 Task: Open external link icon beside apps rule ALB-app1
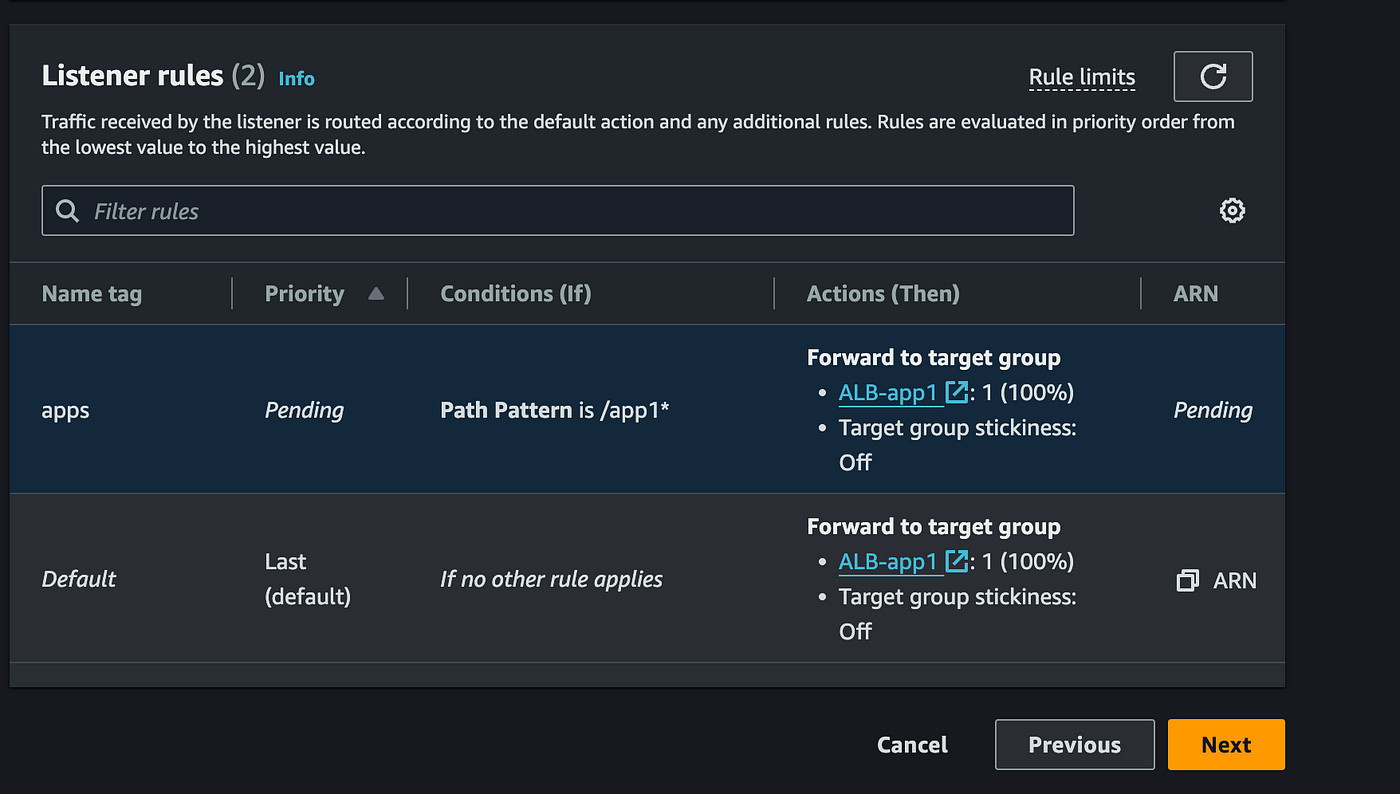(957, 392)
